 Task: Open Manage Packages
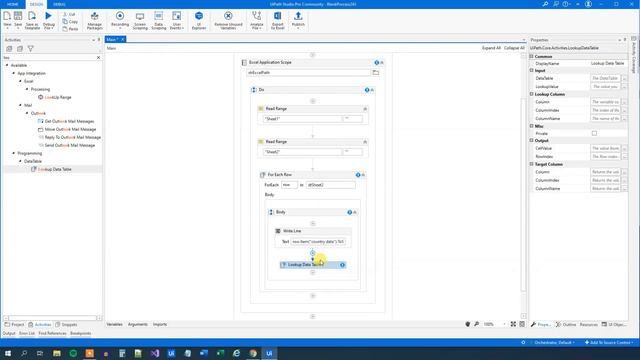click(x=94, y=20)
